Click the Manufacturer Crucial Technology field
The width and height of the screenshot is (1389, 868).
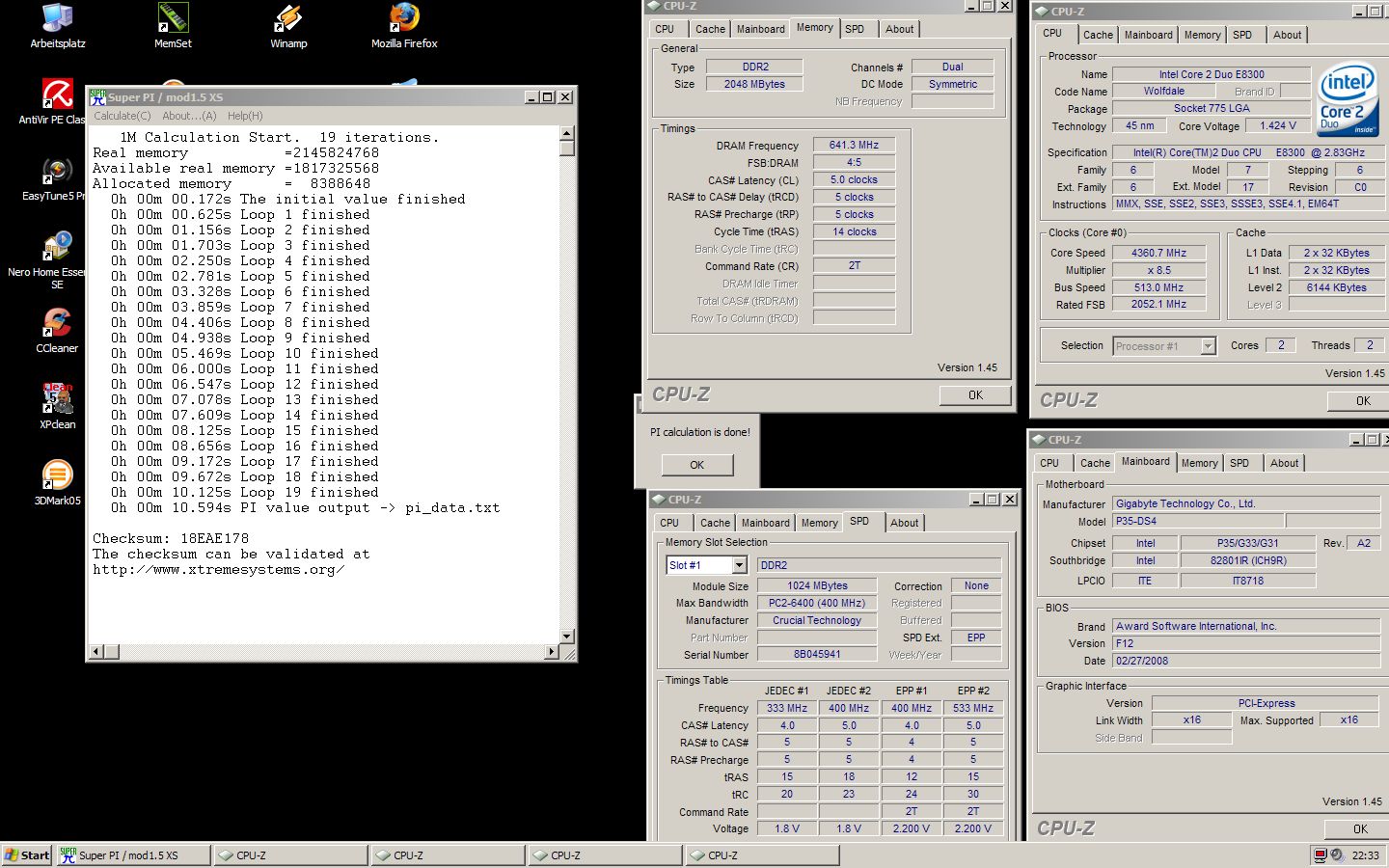coord(817,620)
